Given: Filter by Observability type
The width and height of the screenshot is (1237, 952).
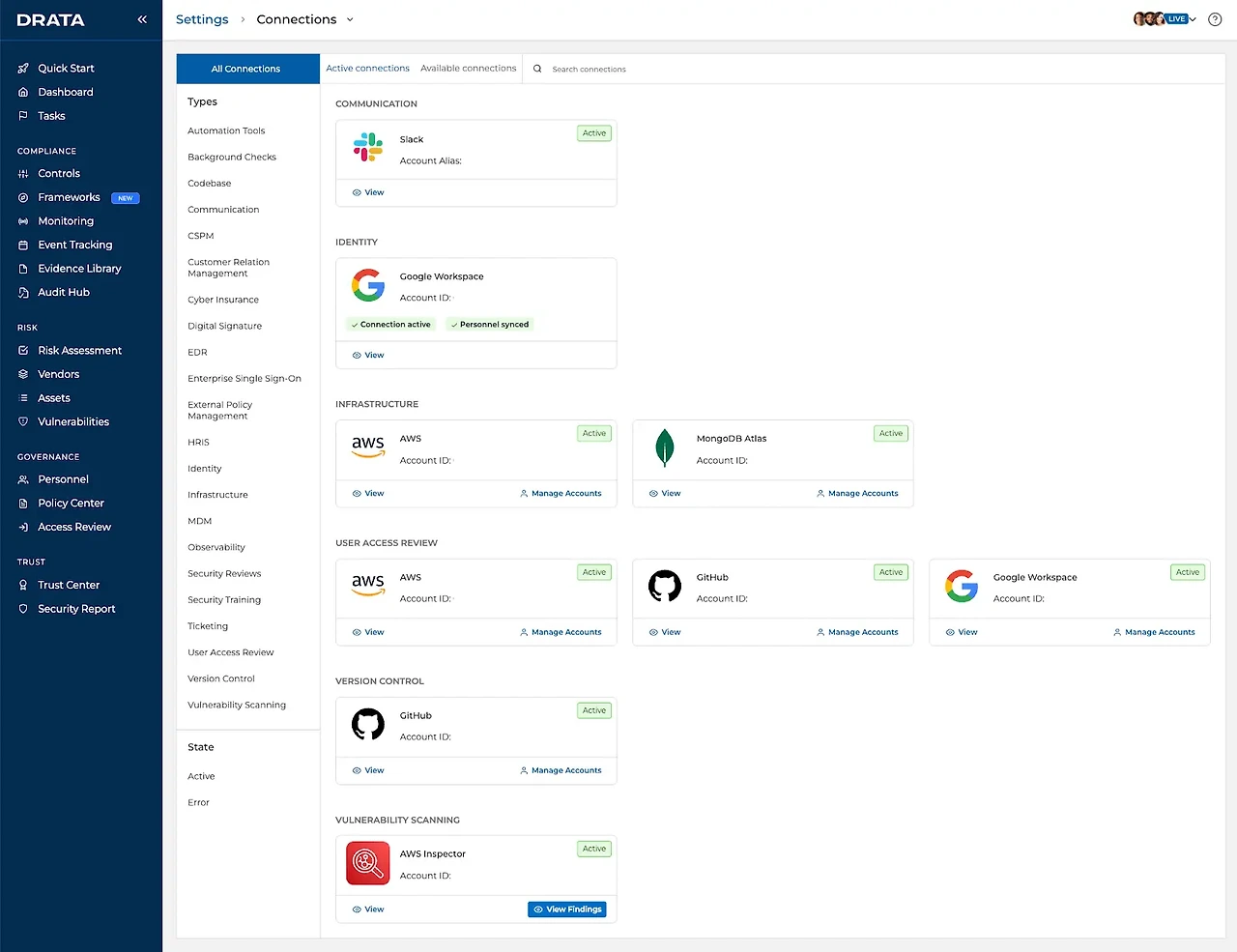Looking at the screenshot, I should 216,548.
